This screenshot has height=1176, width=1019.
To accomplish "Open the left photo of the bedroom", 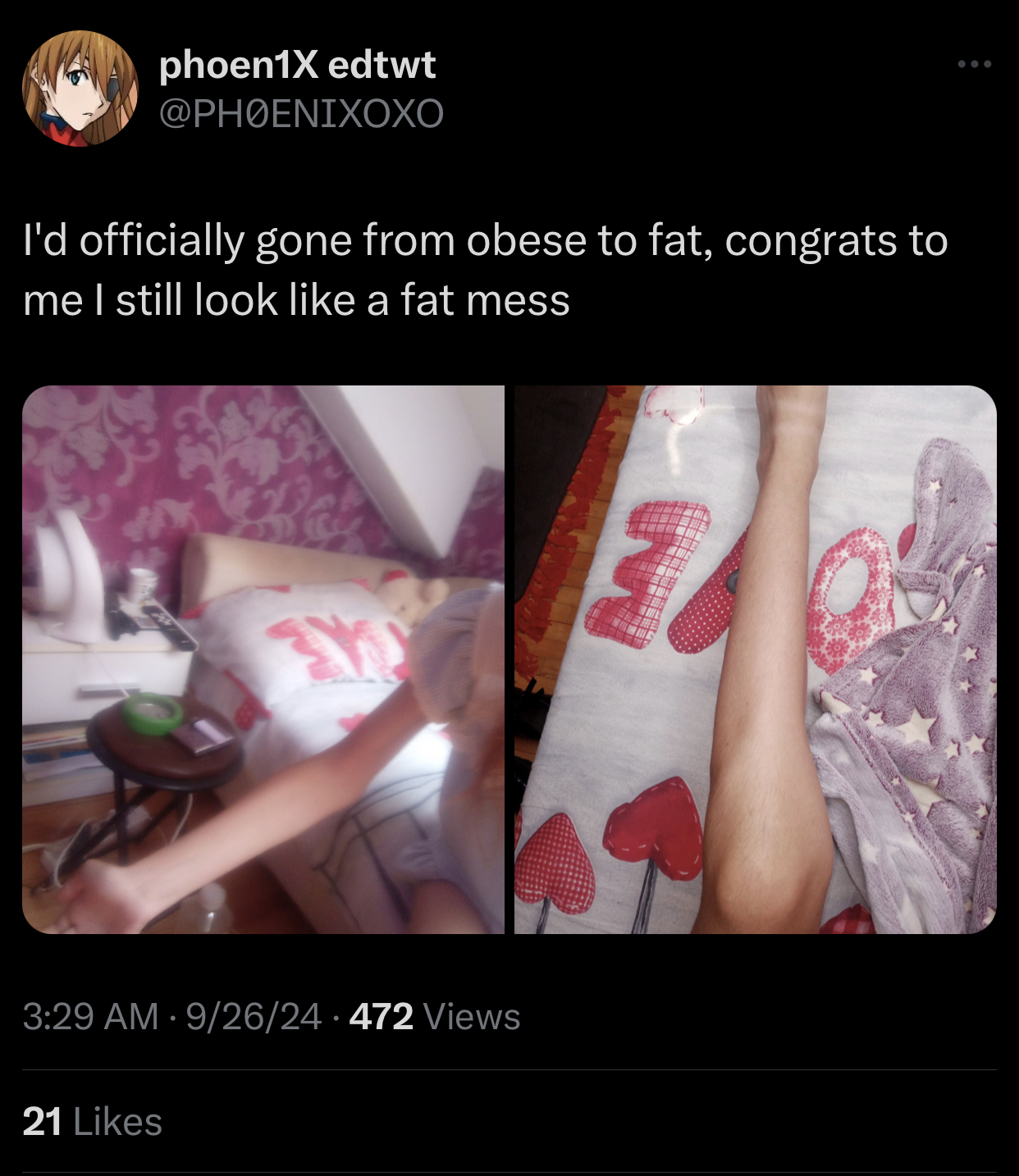I will tap(263, 659).
